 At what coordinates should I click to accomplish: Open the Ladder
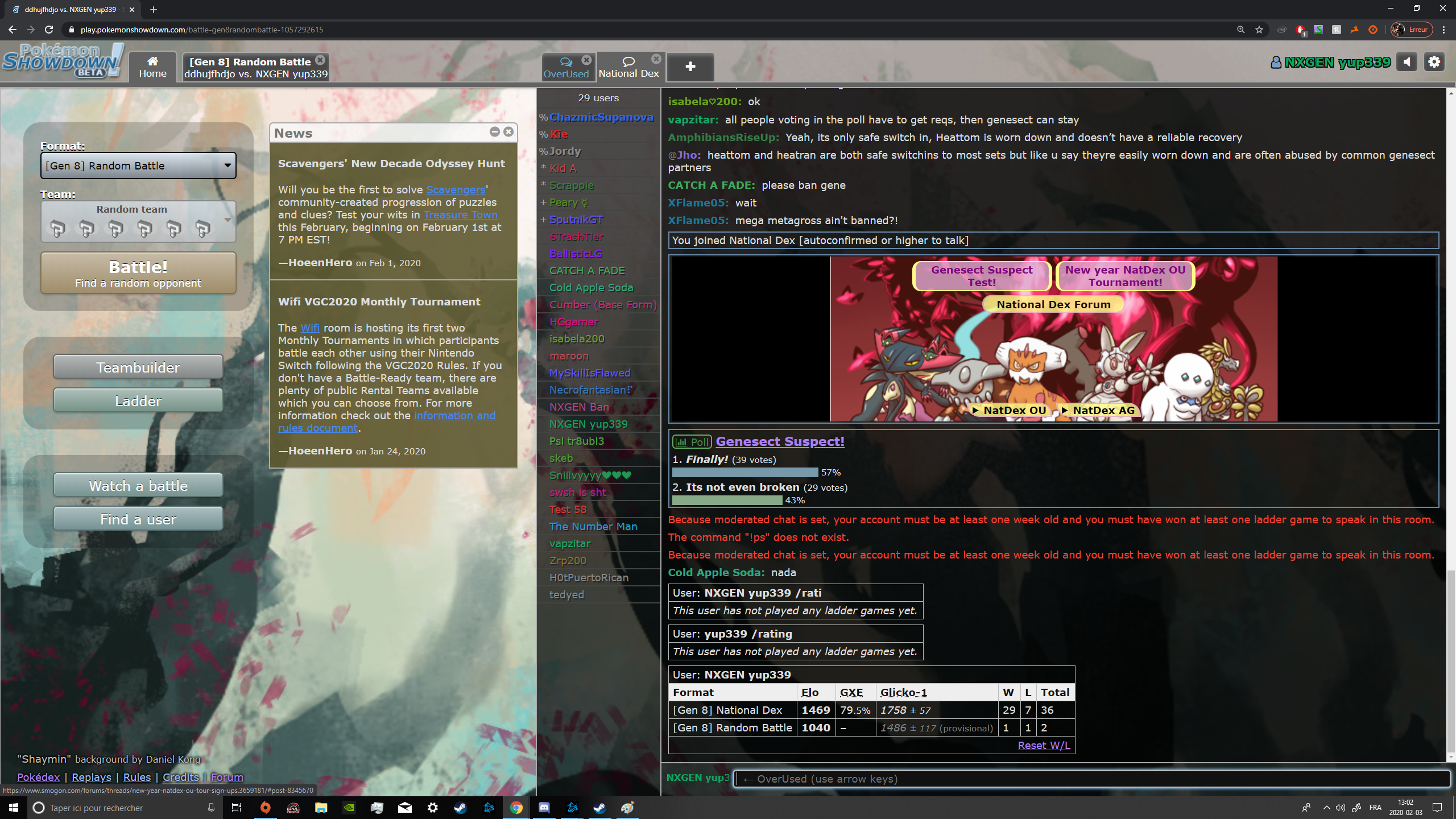point(138,401)
